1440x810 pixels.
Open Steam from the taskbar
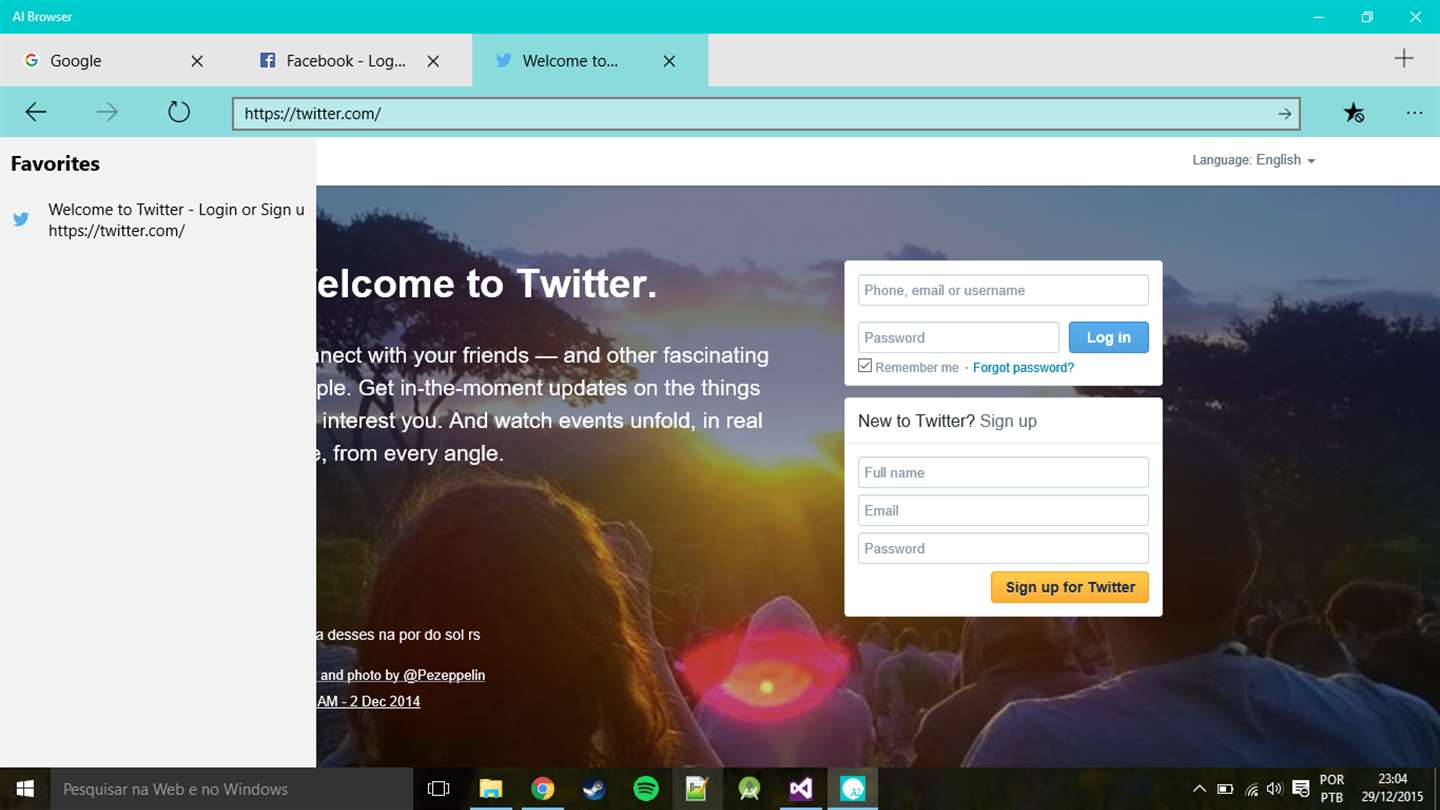click(594, 789)
